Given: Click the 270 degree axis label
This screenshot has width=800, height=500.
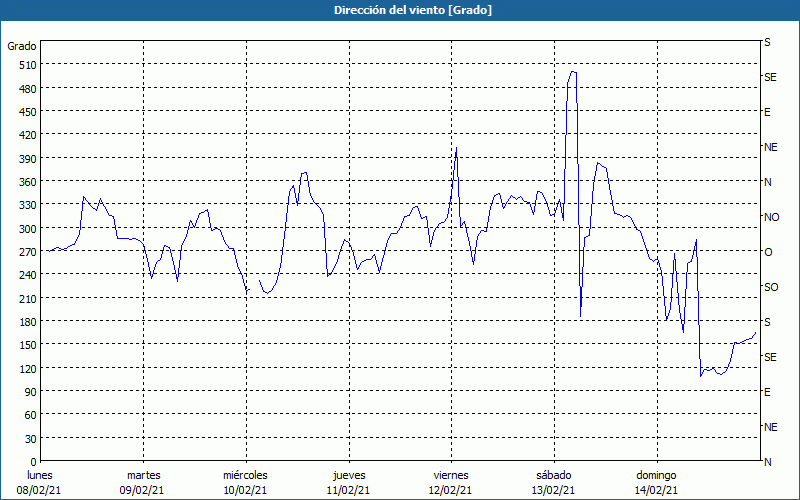Looking at the screenshot, I should tap(28, 252).
